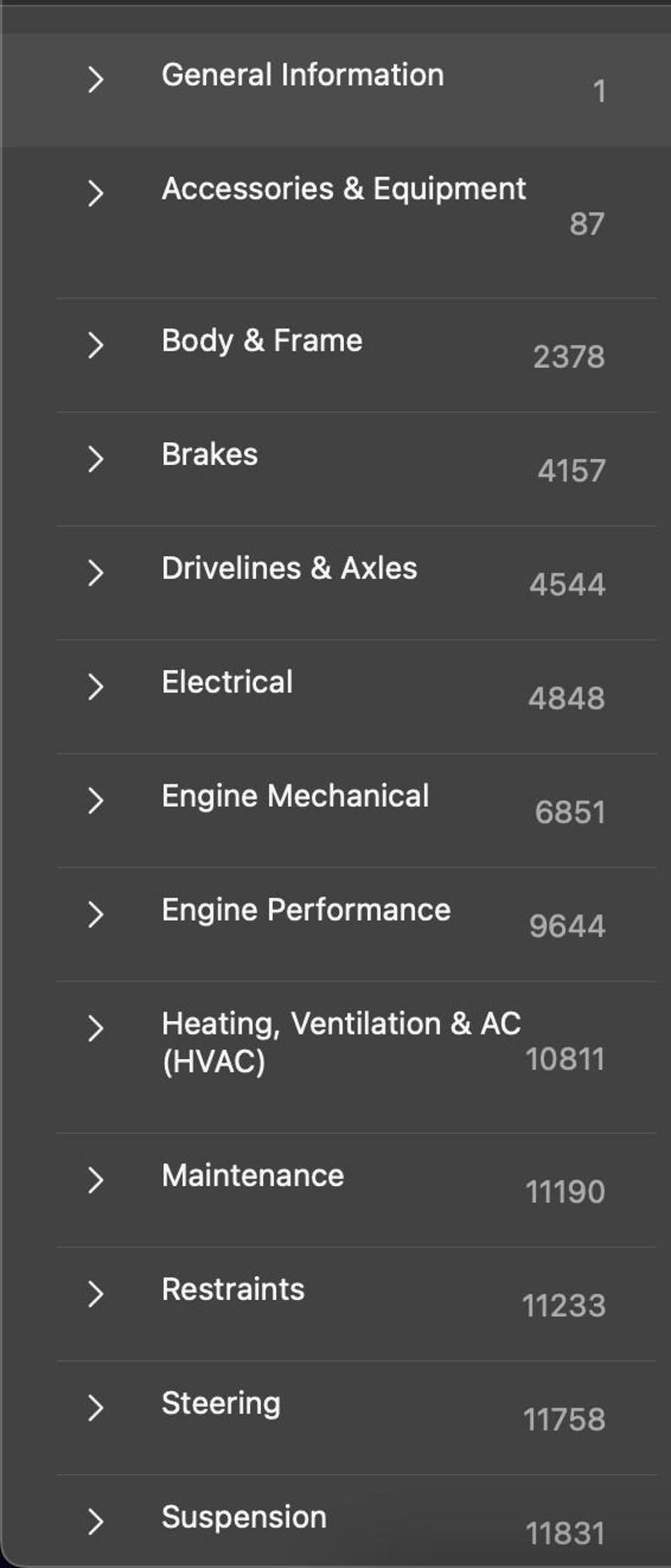This screenshot has width=671, height=1568.
Task: Expand the Suspension section chevron
Action: (95, 1522)
